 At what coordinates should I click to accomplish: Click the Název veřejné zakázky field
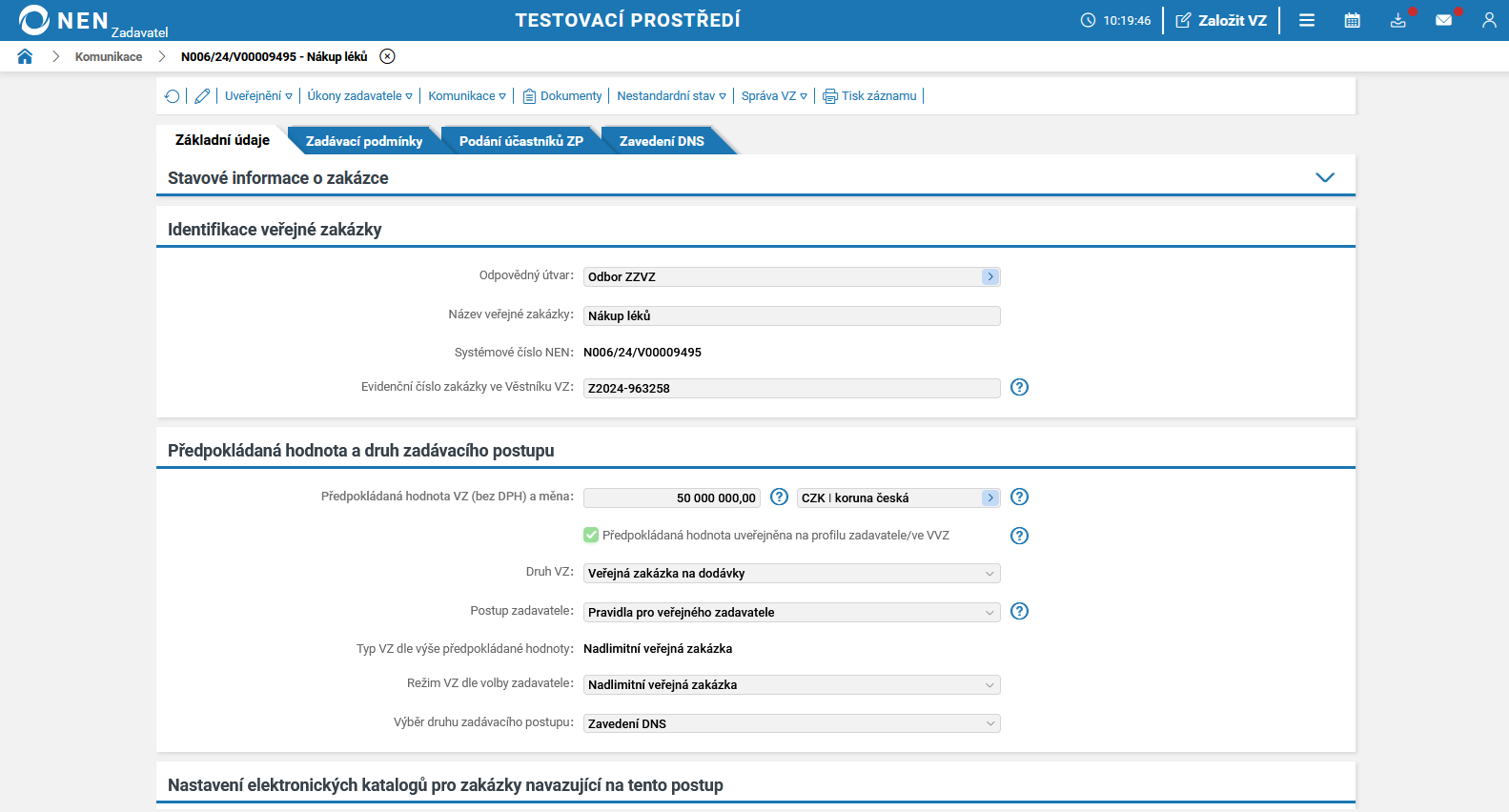point(791,315)
